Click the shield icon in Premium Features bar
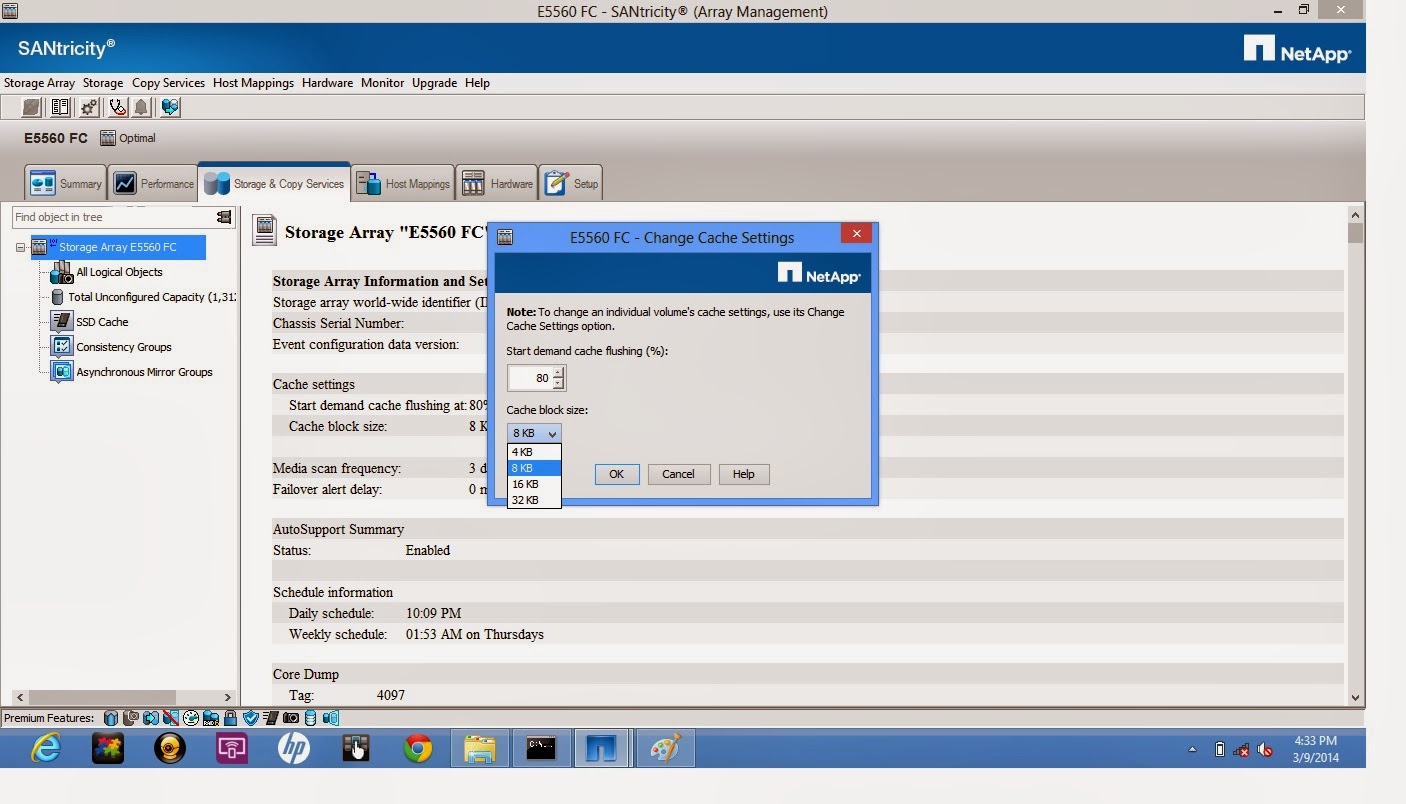 [250, 718]
